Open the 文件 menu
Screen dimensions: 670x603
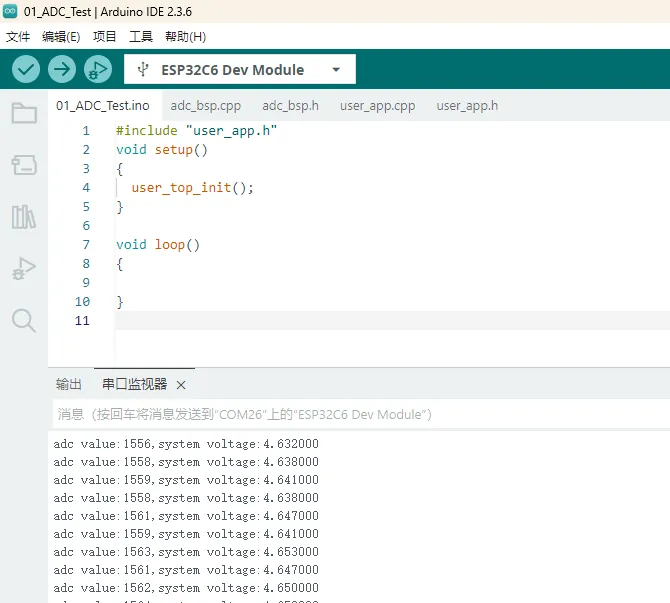click(x=18, y=37)
